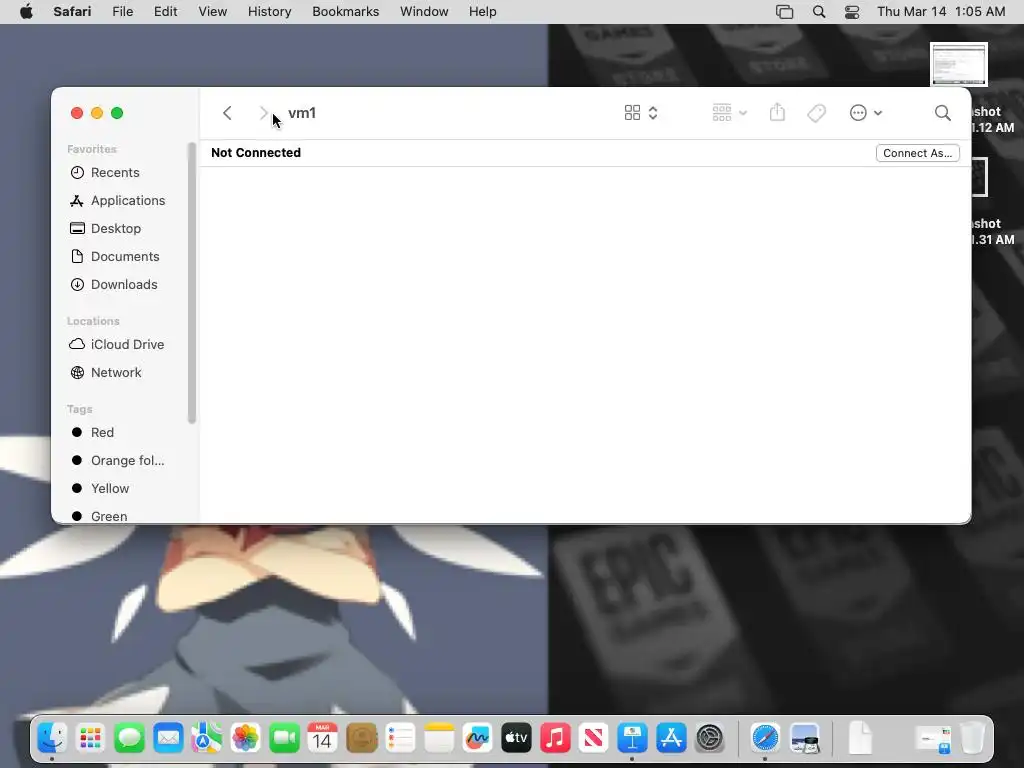
Task: Open Contacts from the Dock
Action: 362,739
